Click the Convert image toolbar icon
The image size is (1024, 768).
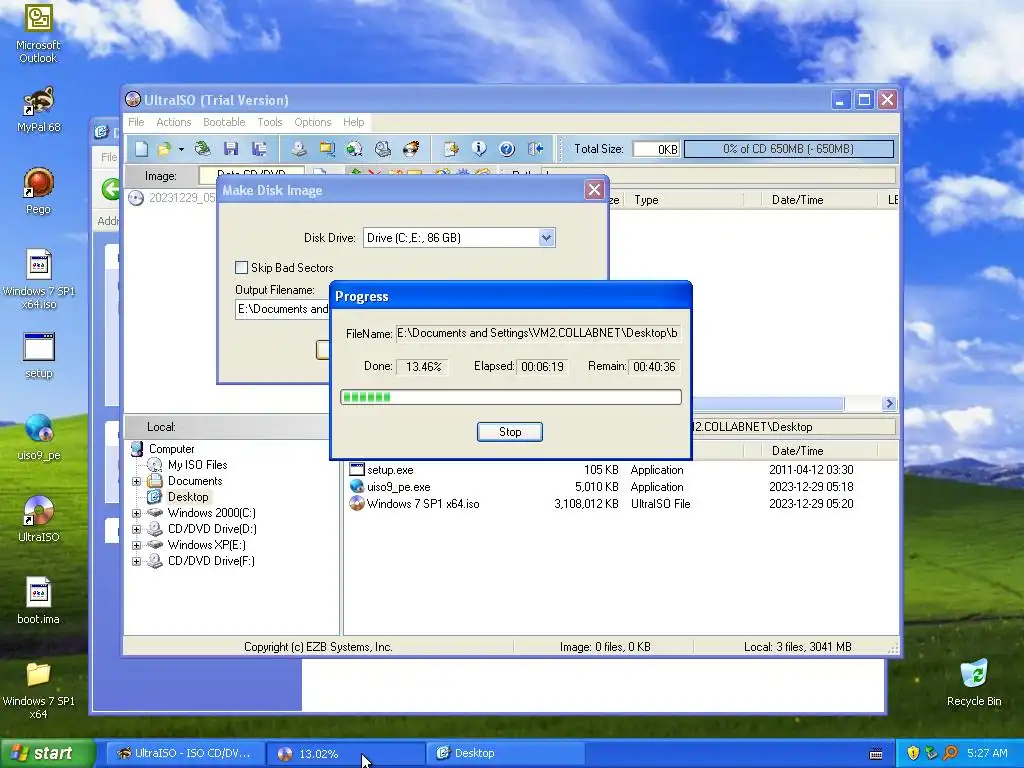(x=355, y=149)
